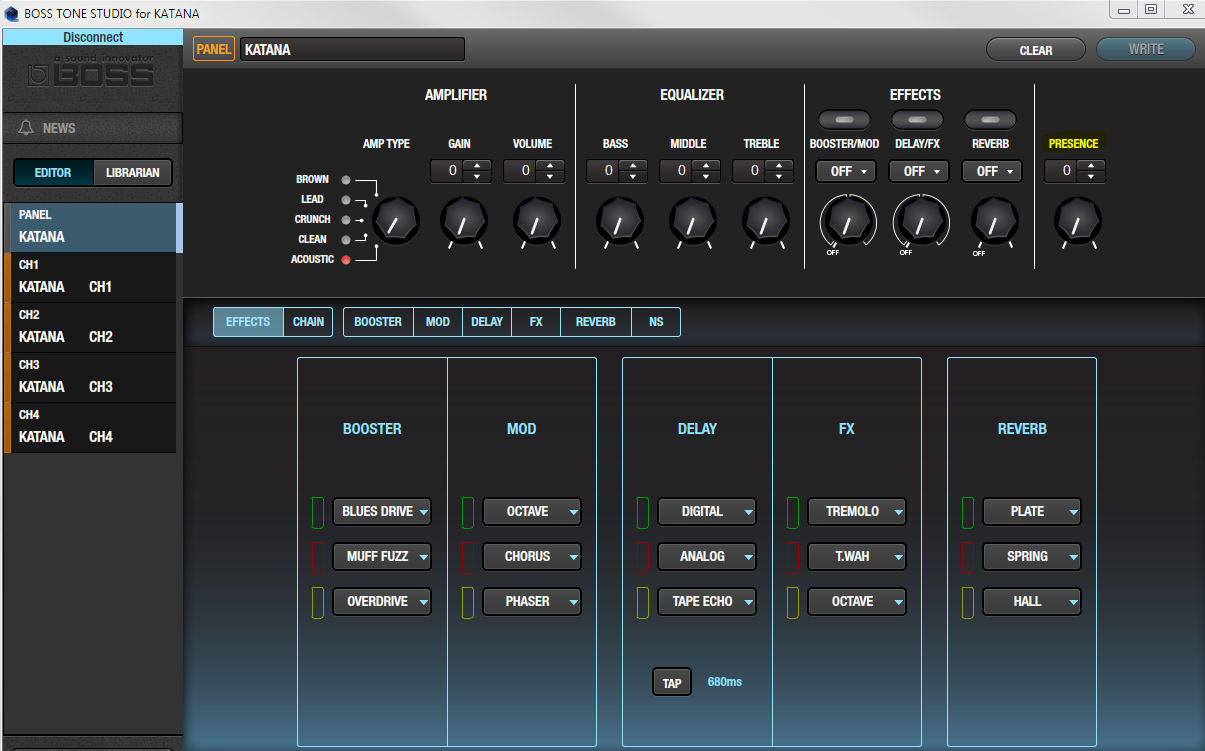Open the T.Wah FX dropdown

[857, 557]
